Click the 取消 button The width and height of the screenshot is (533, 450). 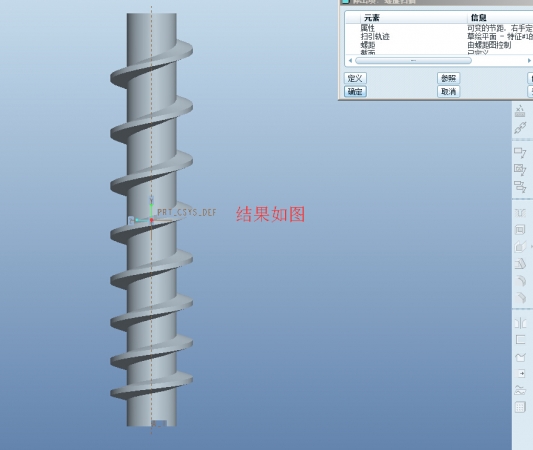point(448,91)
